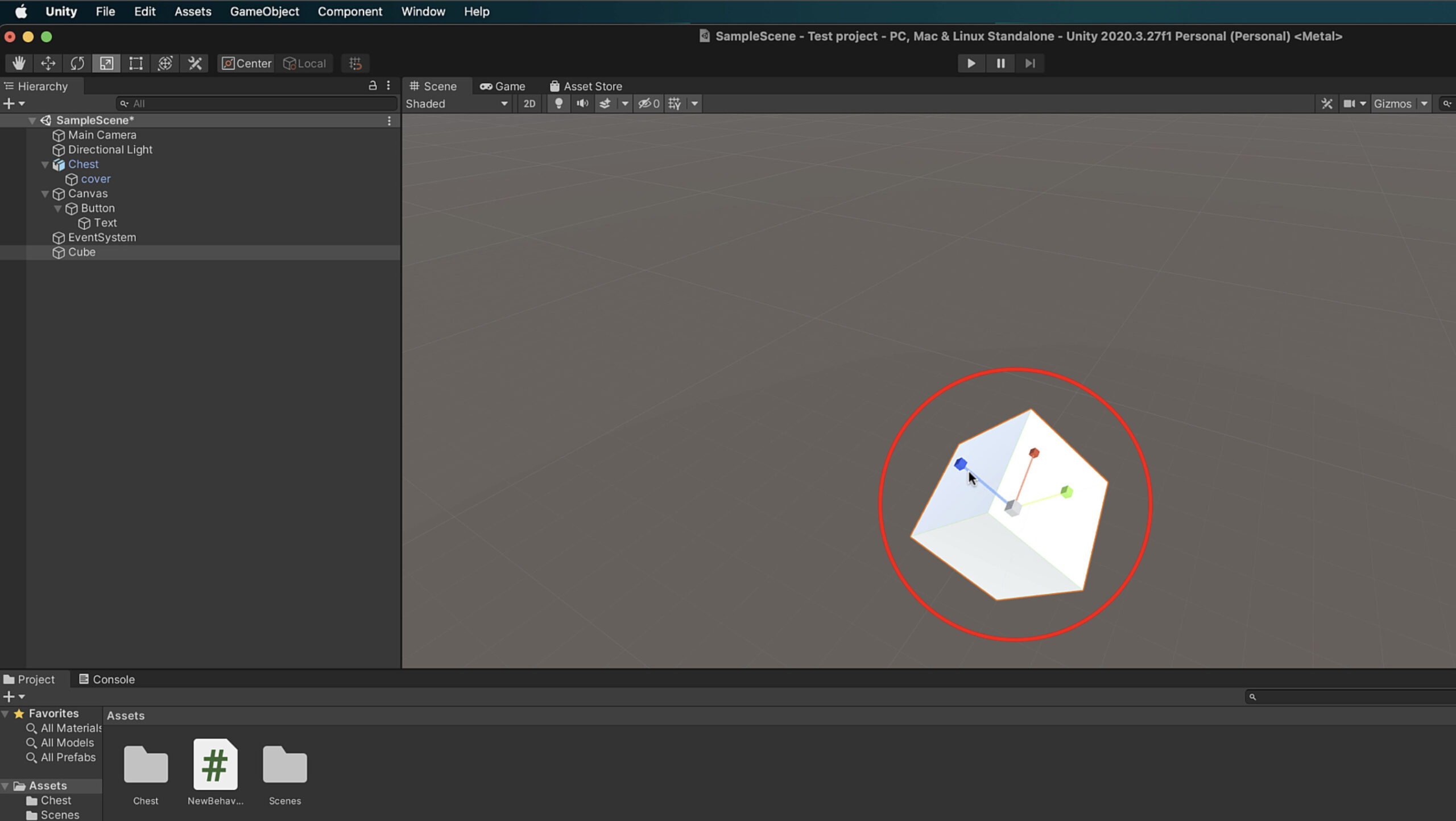Viewport: 1456px width, 821px height.
Task: Click center uniform scale handle on cube
Action: coord(1012,507)
